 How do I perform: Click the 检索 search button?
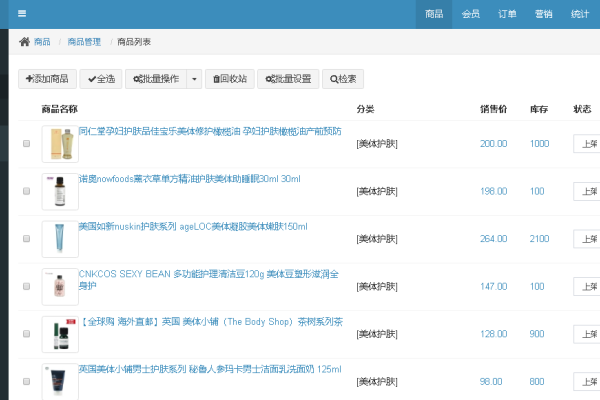[x=343, y=79]
